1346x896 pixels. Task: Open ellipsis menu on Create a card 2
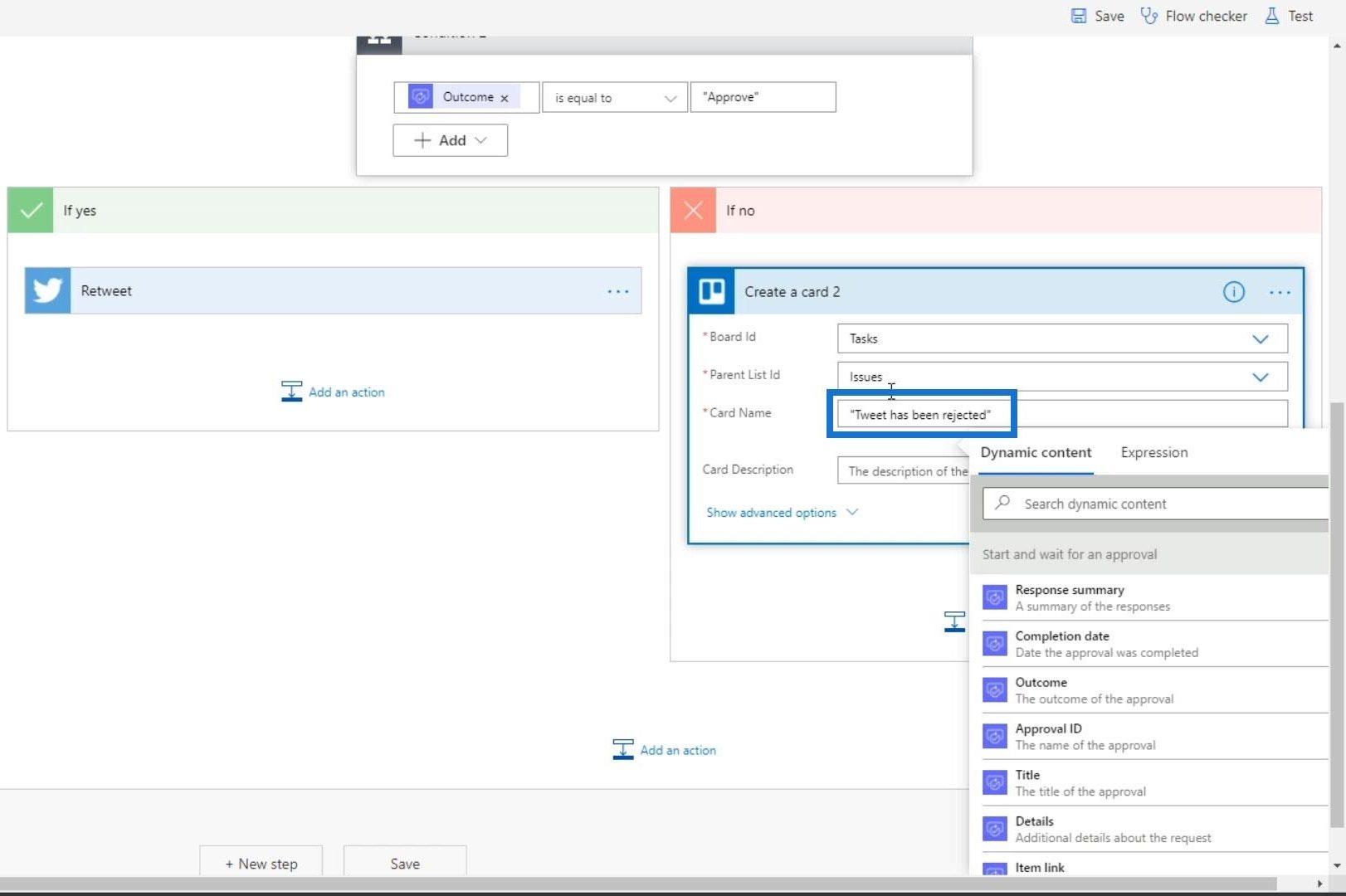(x=1280, y=292)
